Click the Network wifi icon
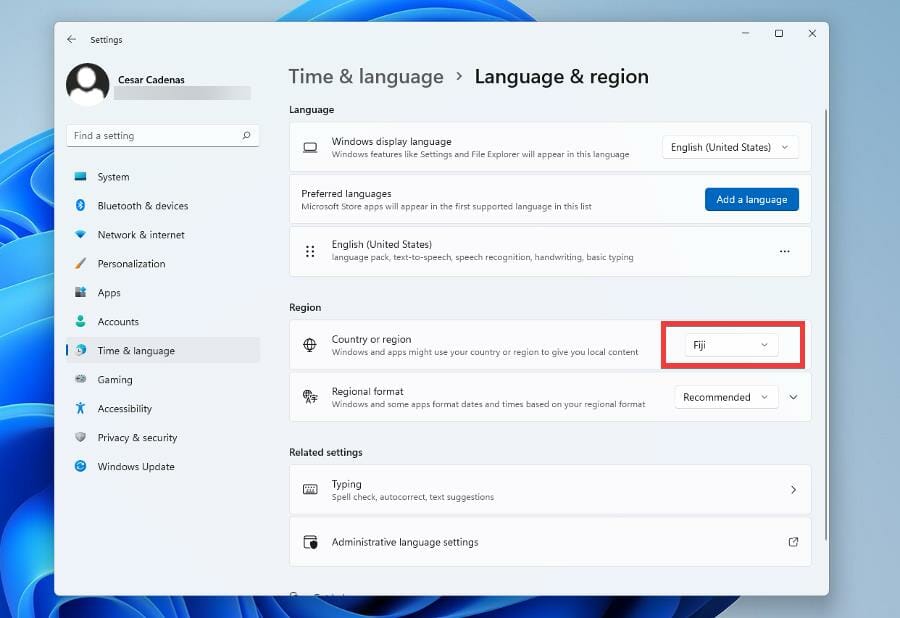The height and width of the screenshot is (618, 900). 80,234
